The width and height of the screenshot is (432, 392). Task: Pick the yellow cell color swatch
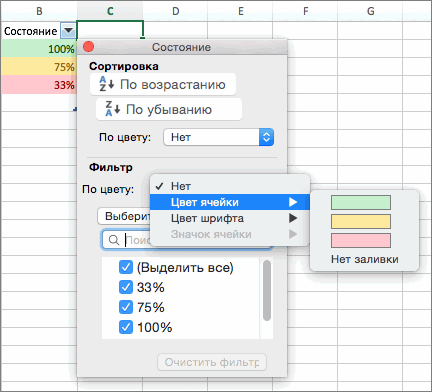tap(361, 221)
